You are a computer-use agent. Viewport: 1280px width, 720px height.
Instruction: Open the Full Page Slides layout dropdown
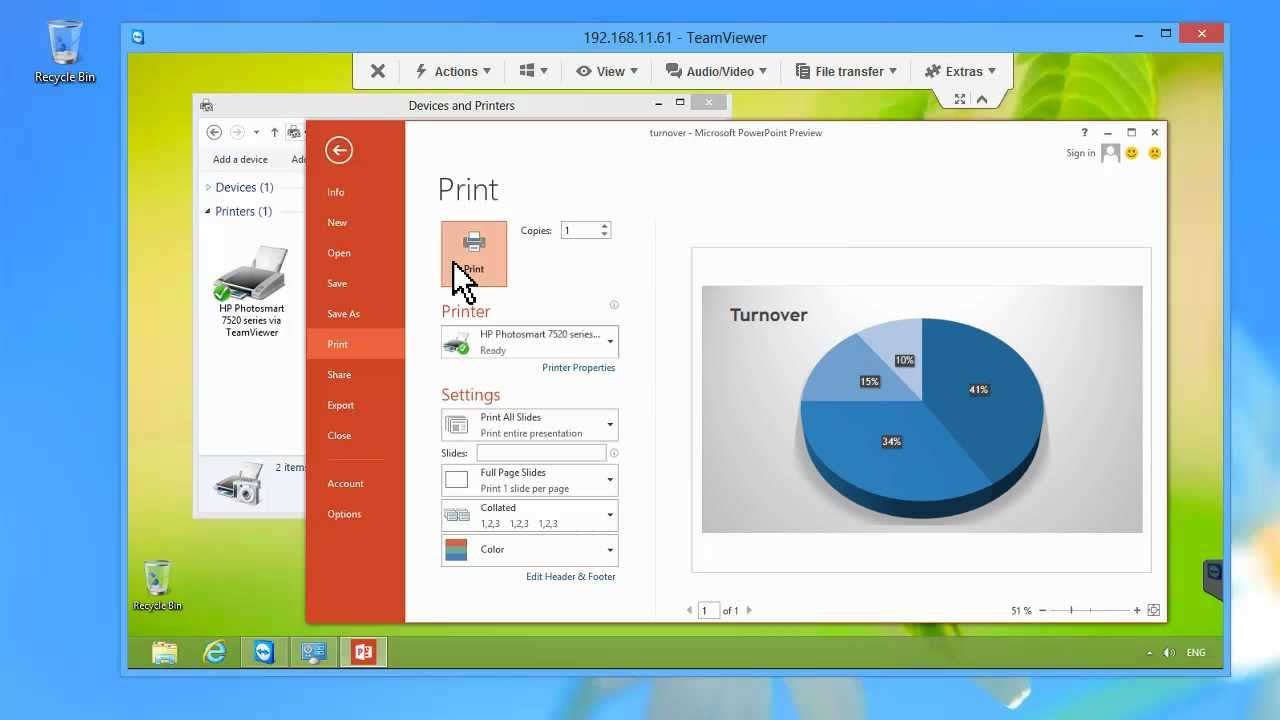pyautogui.click(x=529, y=480)
